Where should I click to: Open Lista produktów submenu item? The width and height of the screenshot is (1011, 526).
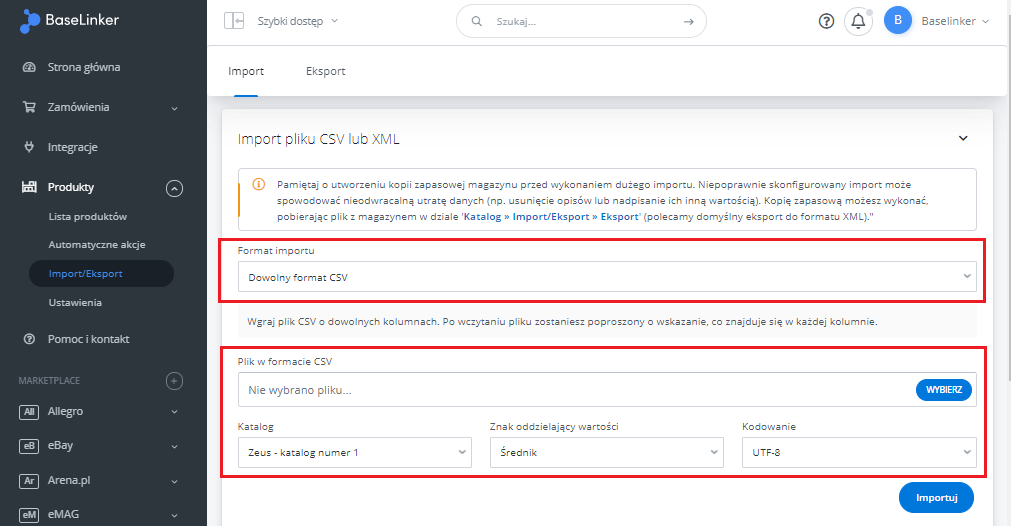point(88,217)
